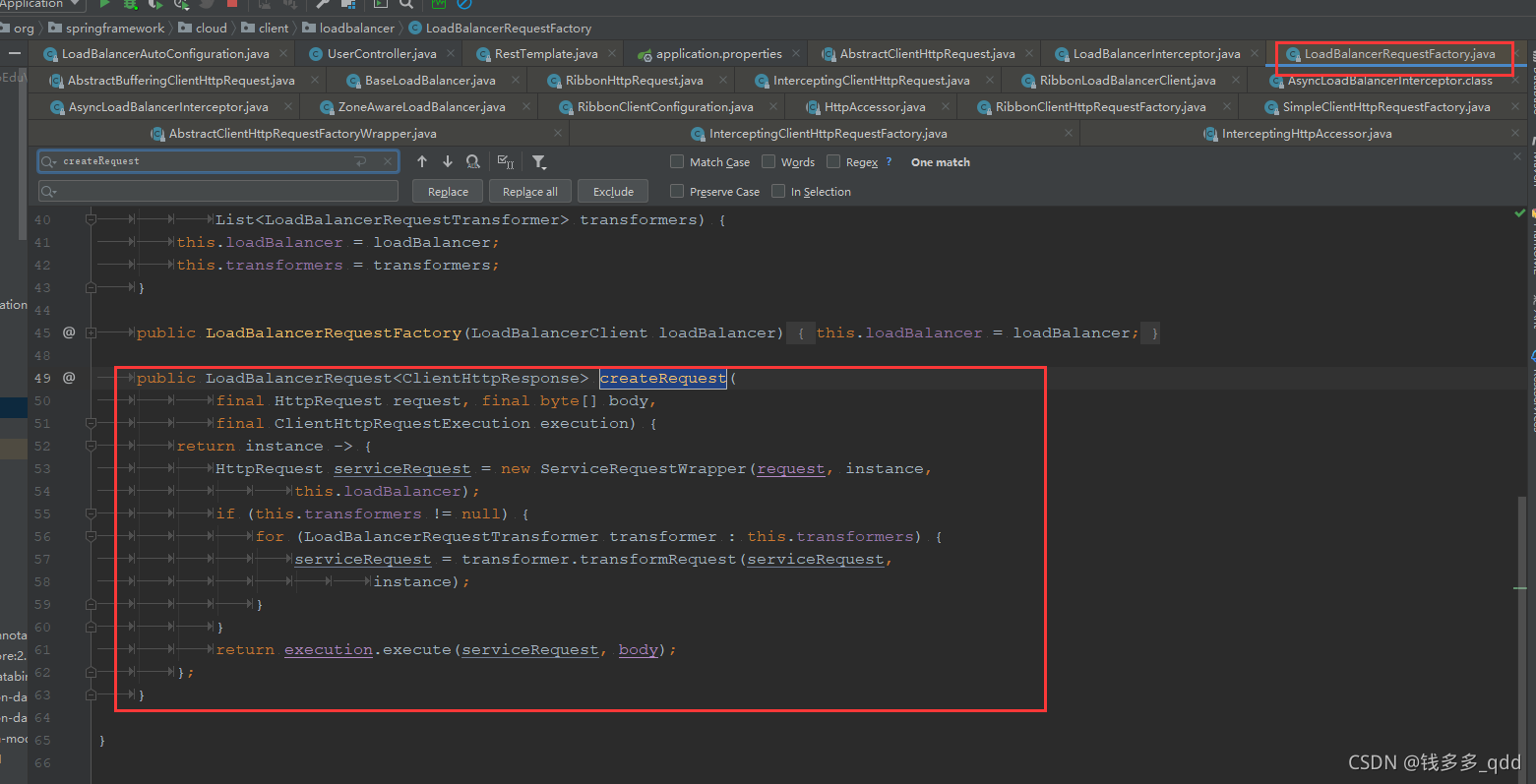The width and height of the screenshot is (1536, 784).
Task: Click the green Run button in toolbar
Action: [104, 4]
